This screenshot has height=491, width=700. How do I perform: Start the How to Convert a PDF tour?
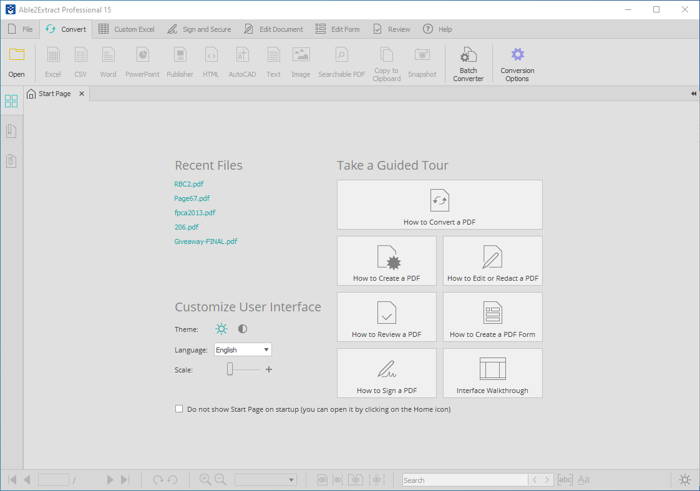click(439, 205)
